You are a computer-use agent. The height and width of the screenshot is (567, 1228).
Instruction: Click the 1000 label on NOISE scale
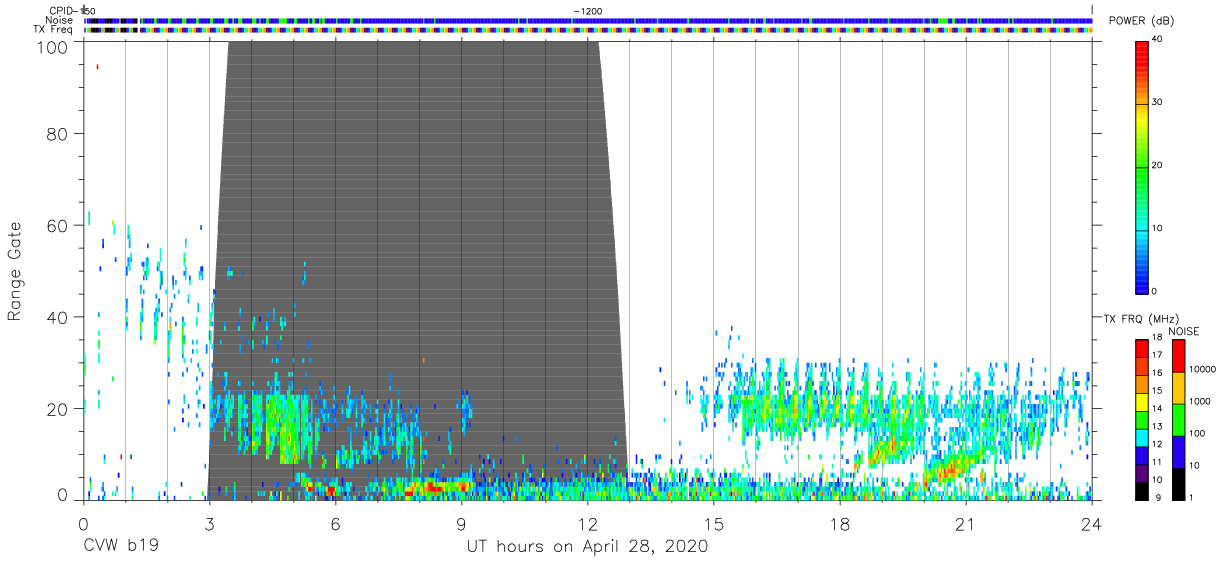click(1202, 401)
